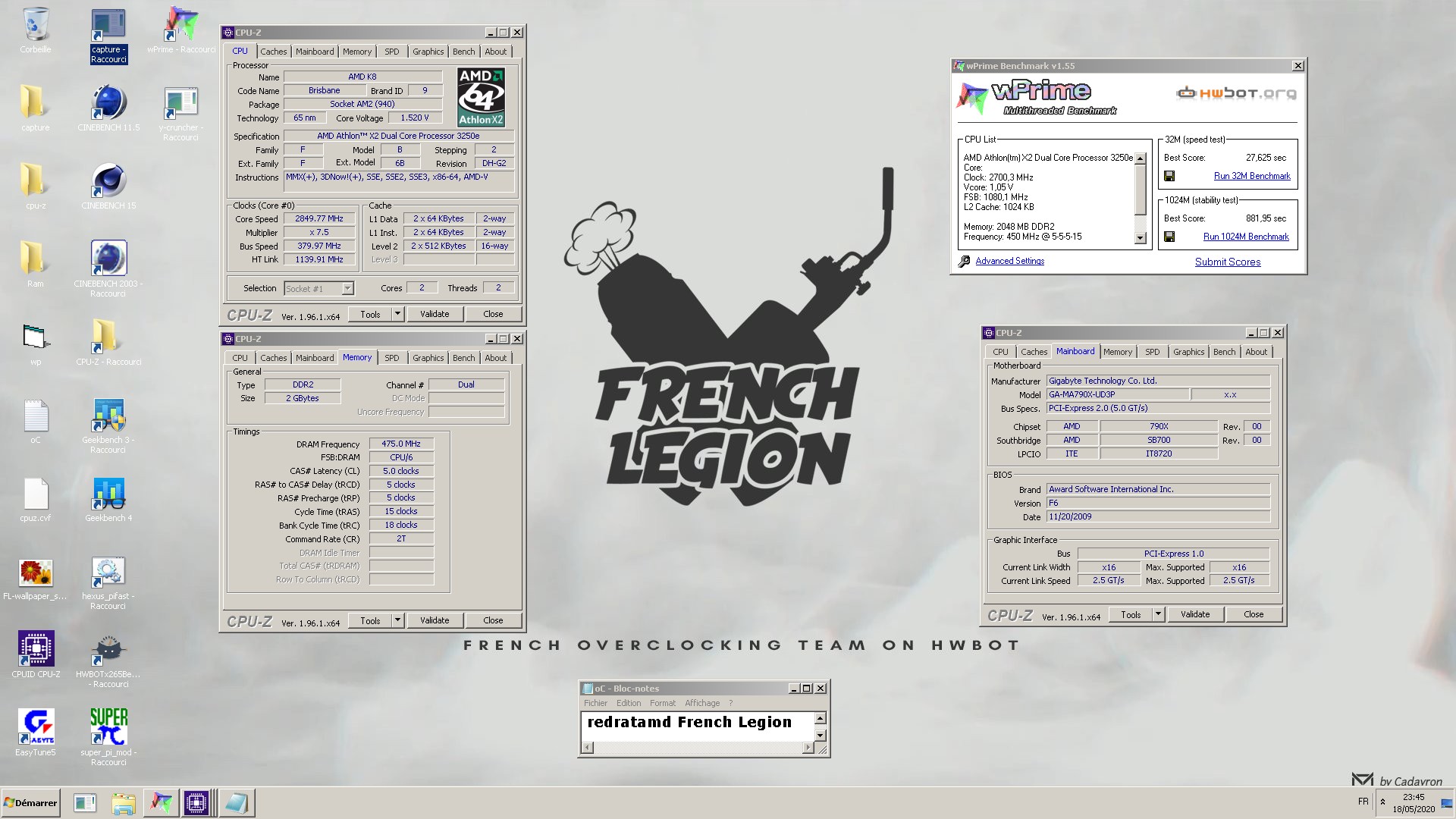This screenshot has width=1456, height=819.
Task: Open the oC text file icon
Action: click(x=36, y=422)
